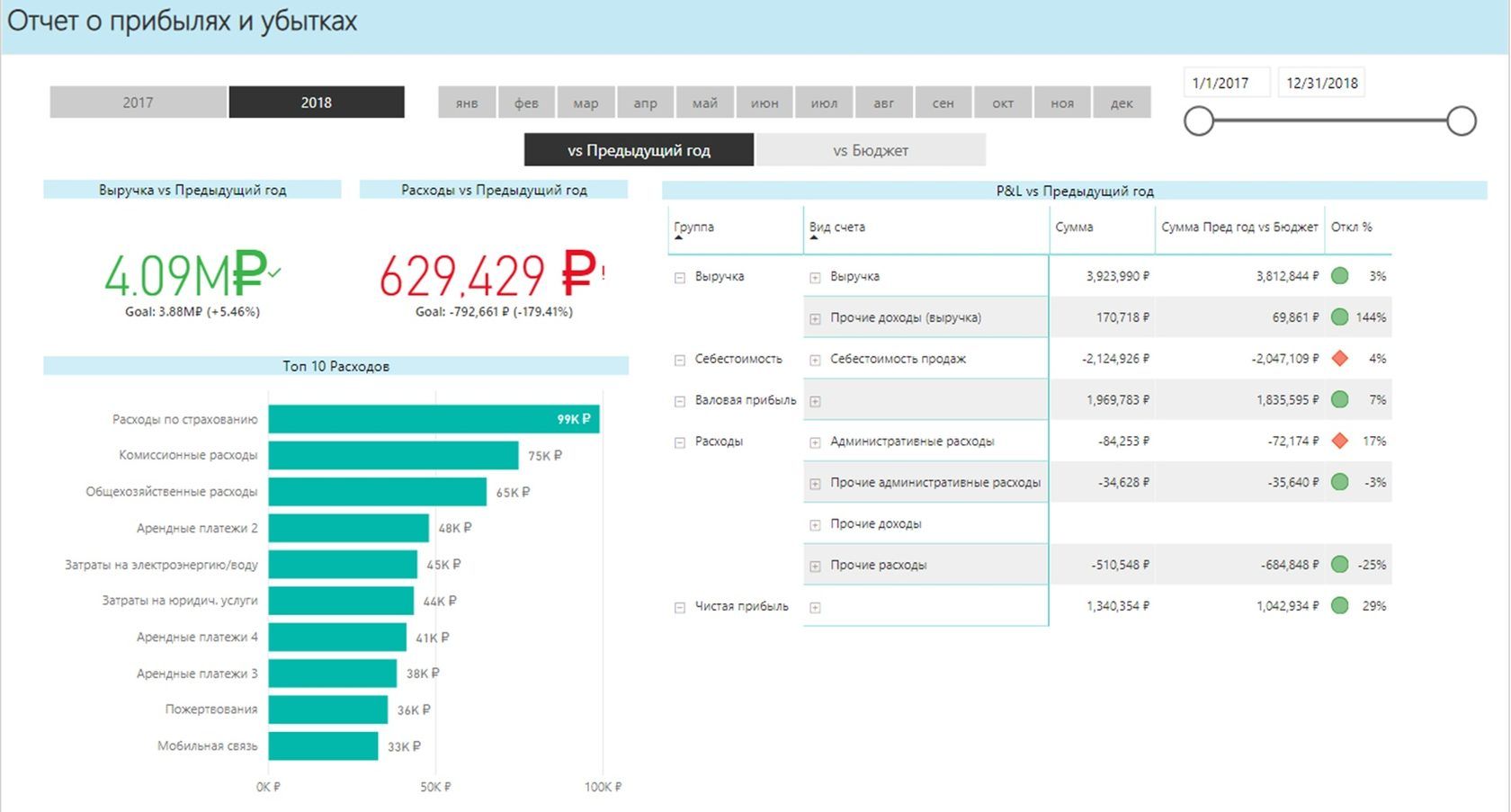Select the Общехозяйственные расходы bar
The image size is (1511, 812).
click(377, 492)
